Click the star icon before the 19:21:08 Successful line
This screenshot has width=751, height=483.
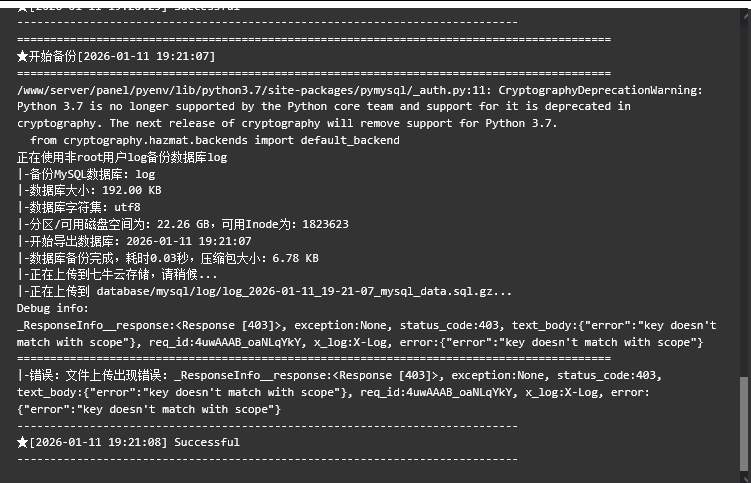23,442
